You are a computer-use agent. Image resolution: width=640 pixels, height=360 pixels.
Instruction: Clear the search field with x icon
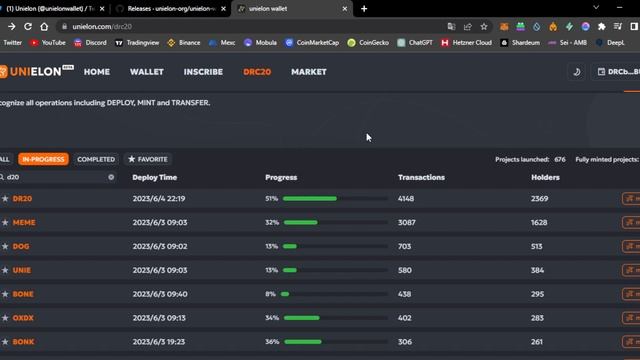pyautogui.click(x=111, y=177)
